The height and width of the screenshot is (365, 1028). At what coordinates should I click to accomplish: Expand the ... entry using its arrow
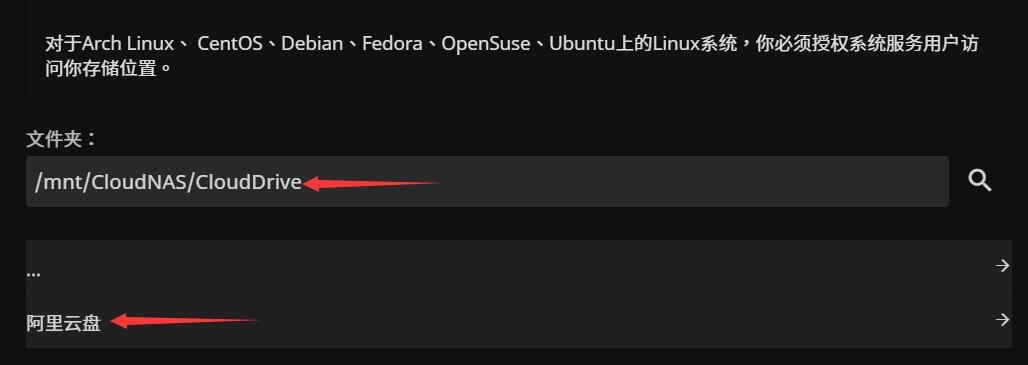click(x=1002, y=265)
